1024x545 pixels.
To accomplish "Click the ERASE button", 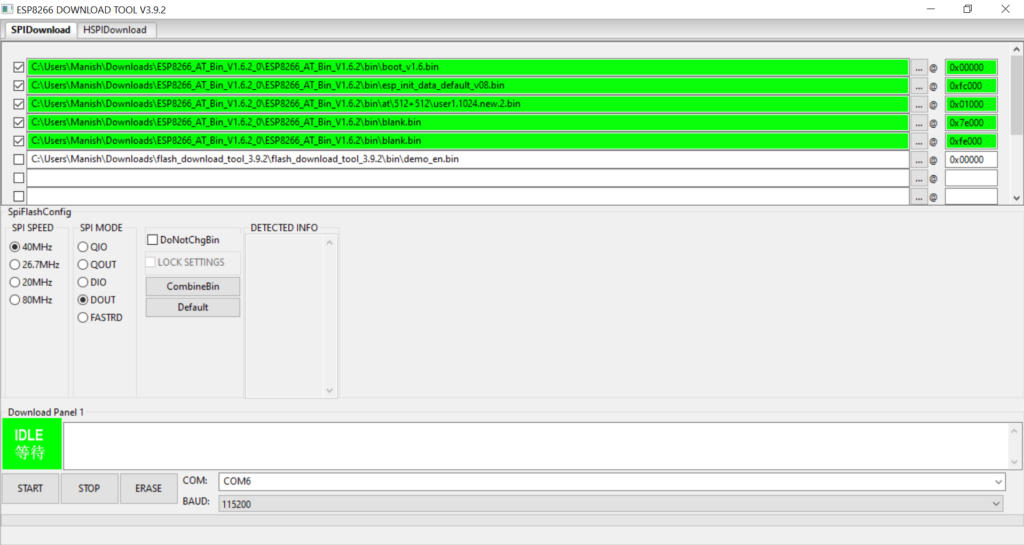I will point(148,489).
